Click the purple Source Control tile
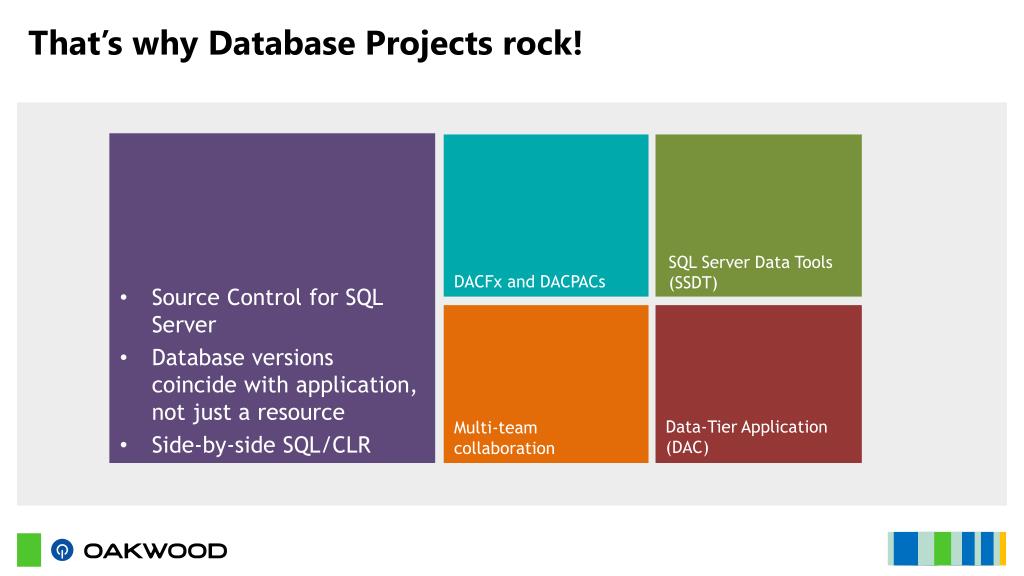The image size is (1024, 576). pos(272,298)
